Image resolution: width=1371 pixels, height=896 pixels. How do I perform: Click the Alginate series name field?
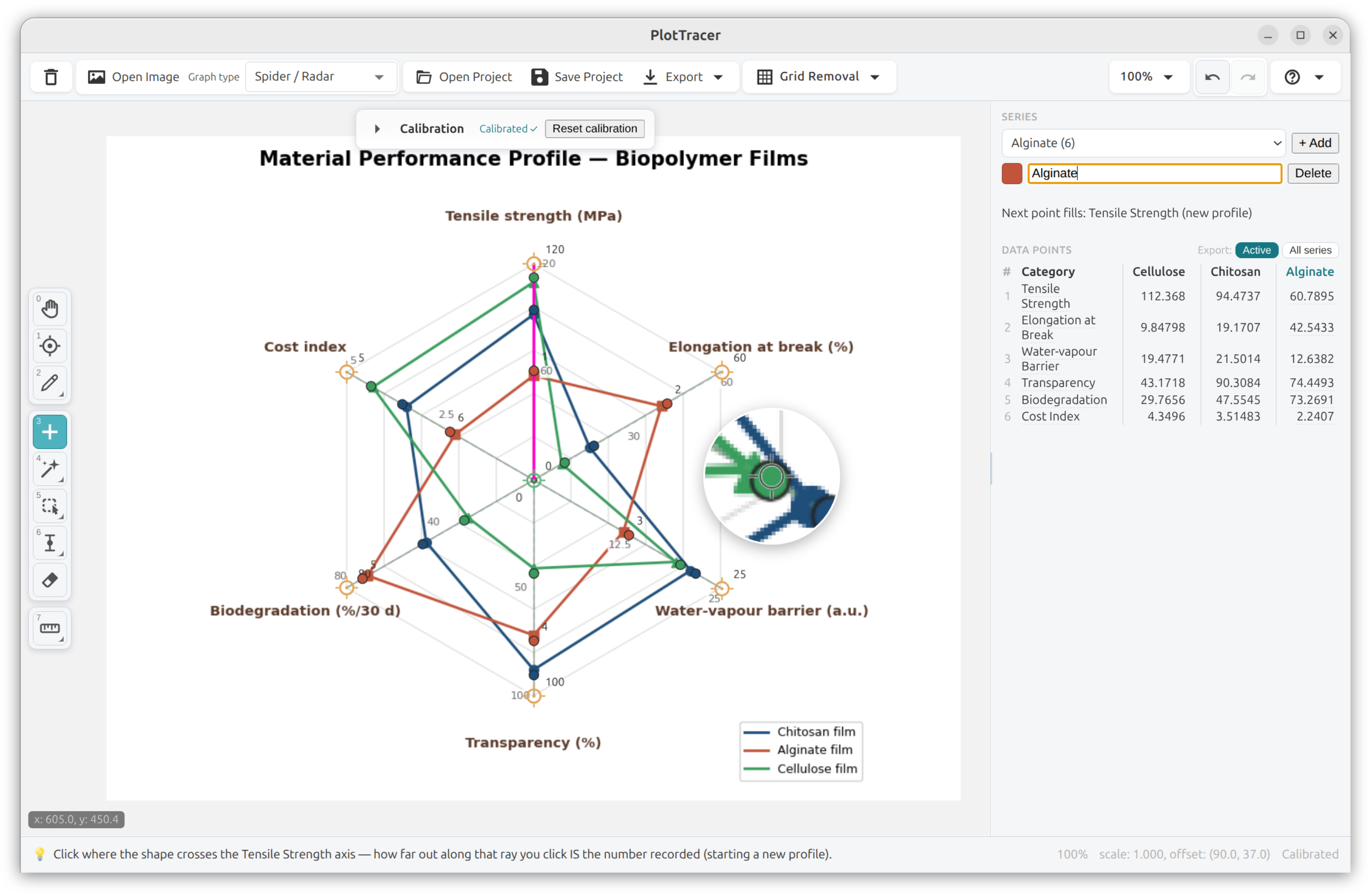[1155, 173]
